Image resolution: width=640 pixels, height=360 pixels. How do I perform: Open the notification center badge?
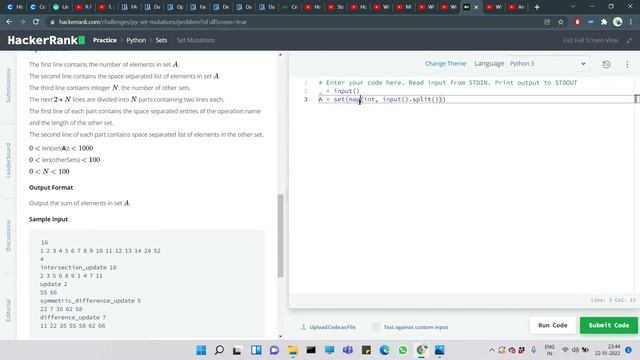point(628,350)
